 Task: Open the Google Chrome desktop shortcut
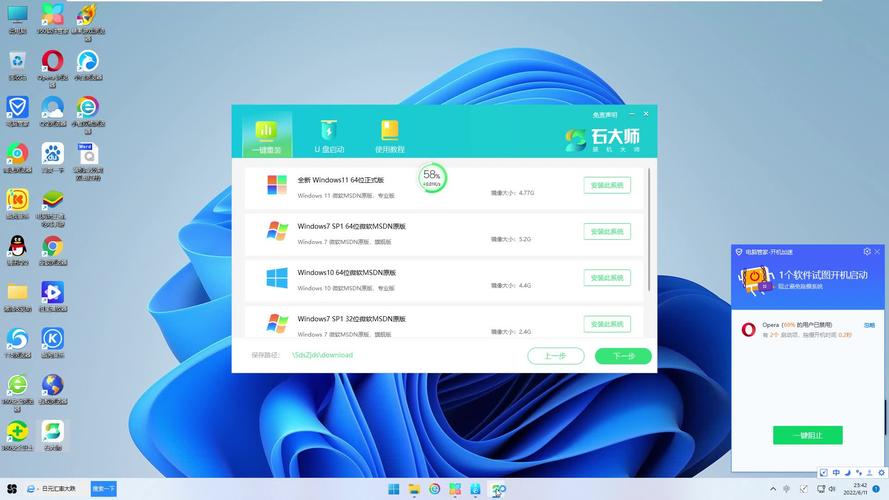pos(53,250)
